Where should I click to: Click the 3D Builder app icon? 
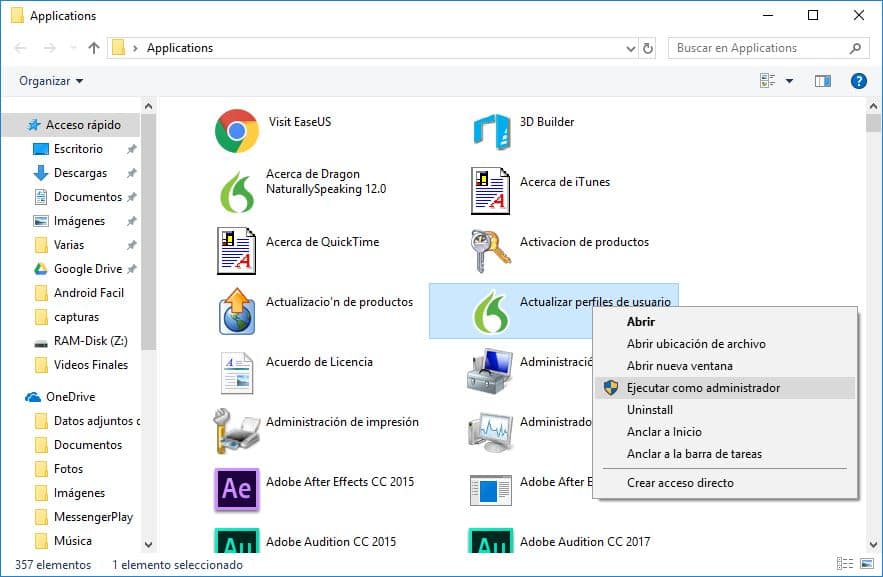point(490,129)
